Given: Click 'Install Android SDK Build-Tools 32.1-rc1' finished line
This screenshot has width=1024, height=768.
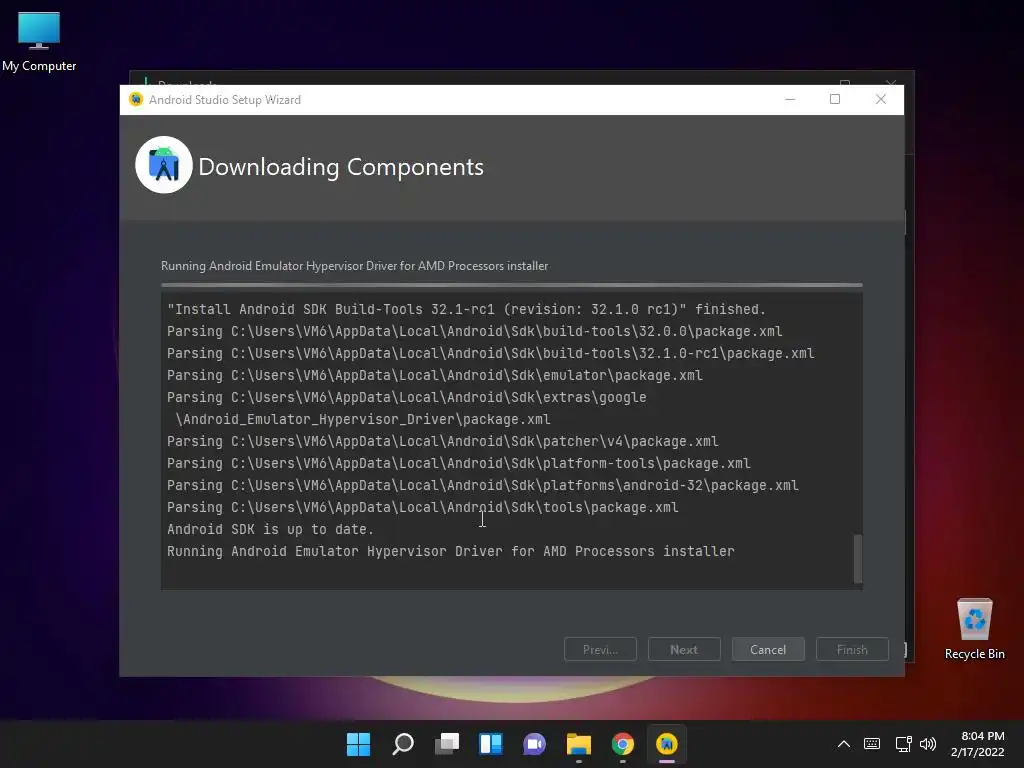Looking at the screenshot, I should tap(466, 309).
